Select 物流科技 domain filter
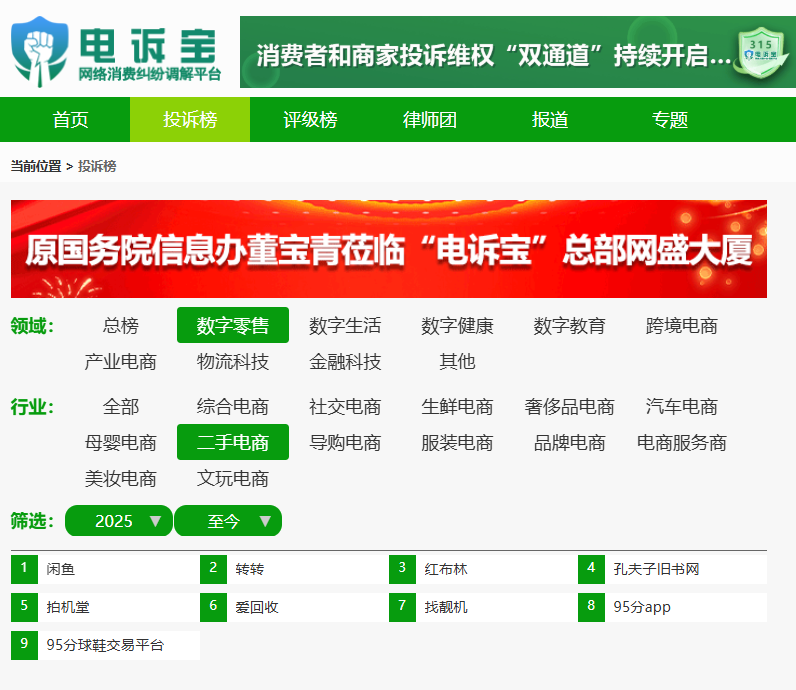The width and height of the screenshot is (796, 690). 233,362
